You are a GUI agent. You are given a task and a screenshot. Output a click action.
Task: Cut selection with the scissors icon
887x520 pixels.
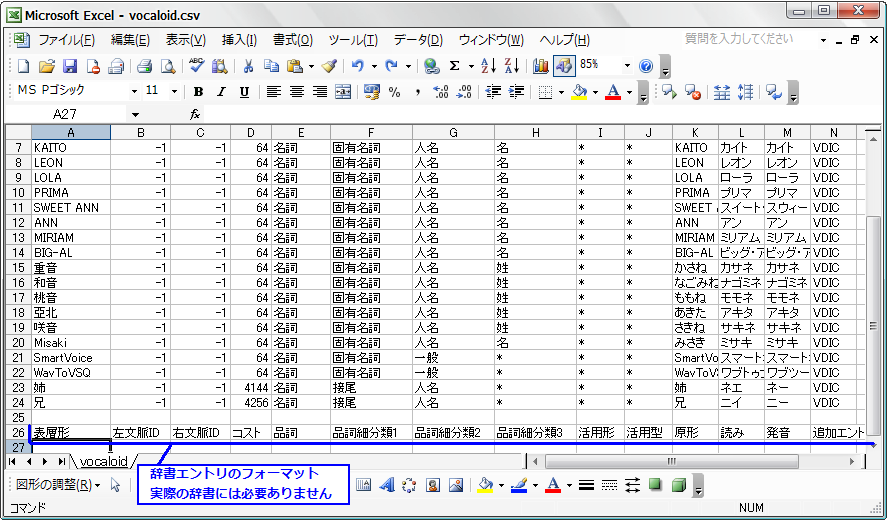click(248, 66)
